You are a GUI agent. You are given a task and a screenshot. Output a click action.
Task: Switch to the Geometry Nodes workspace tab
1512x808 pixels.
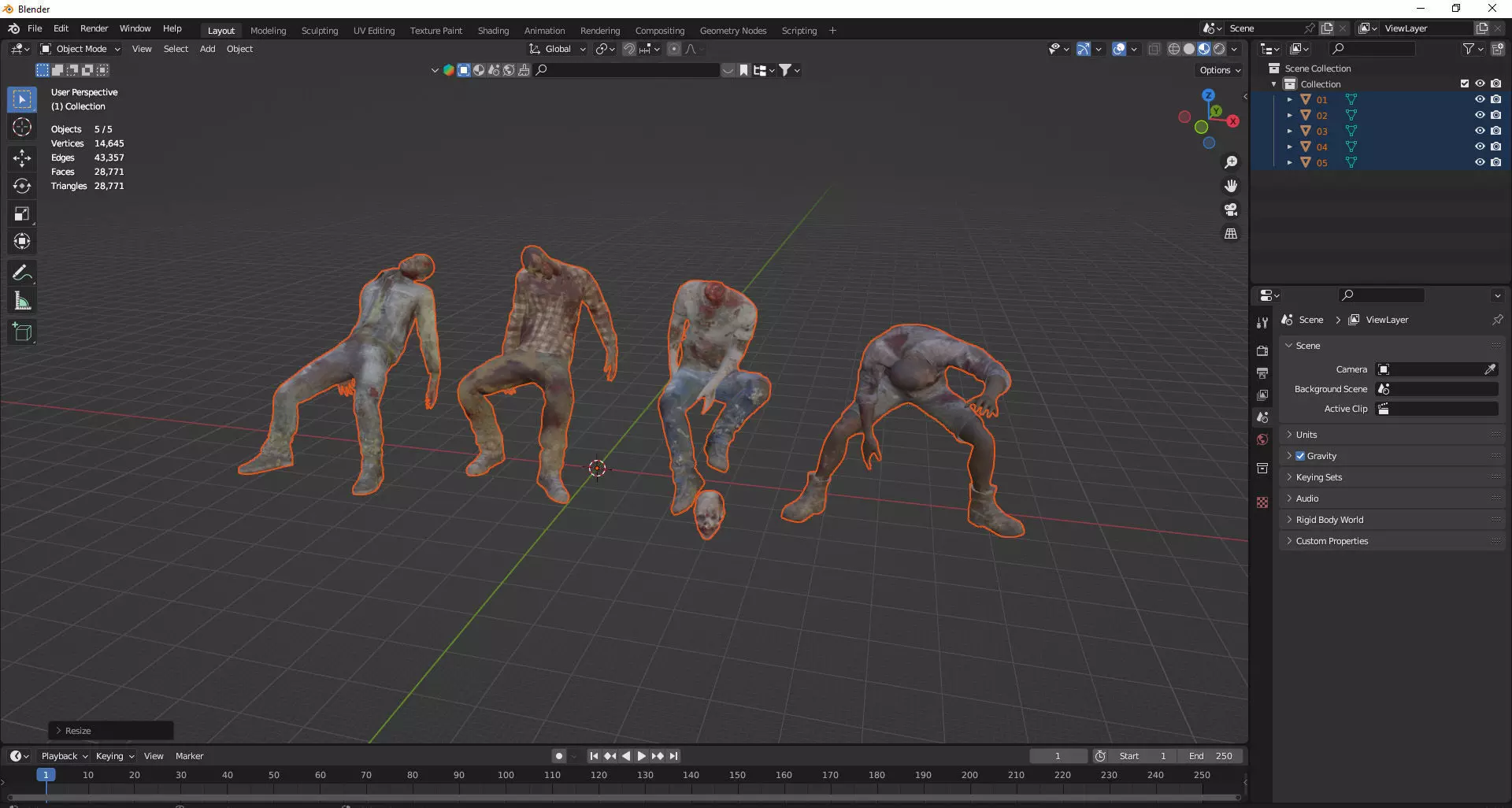pyautogui.click(x=733, y=31)
